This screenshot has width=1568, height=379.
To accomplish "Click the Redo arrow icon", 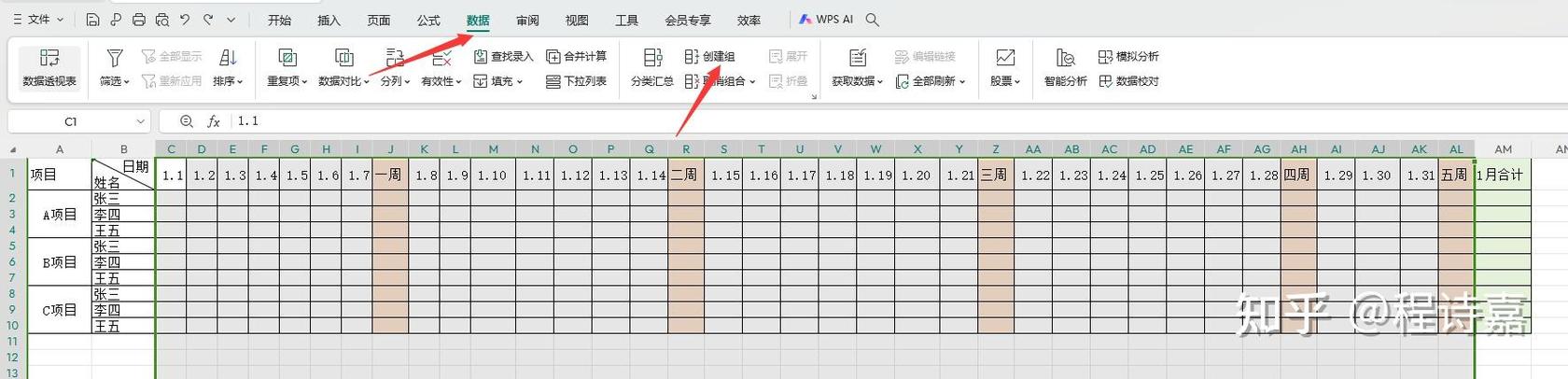I will pyautogui.click(x=208, y=20).
